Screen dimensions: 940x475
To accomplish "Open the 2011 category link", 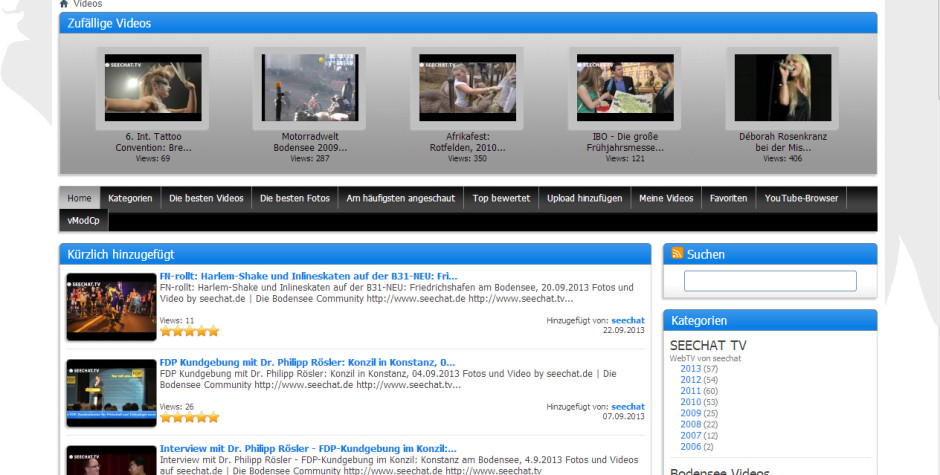I will tap(691, 391).
